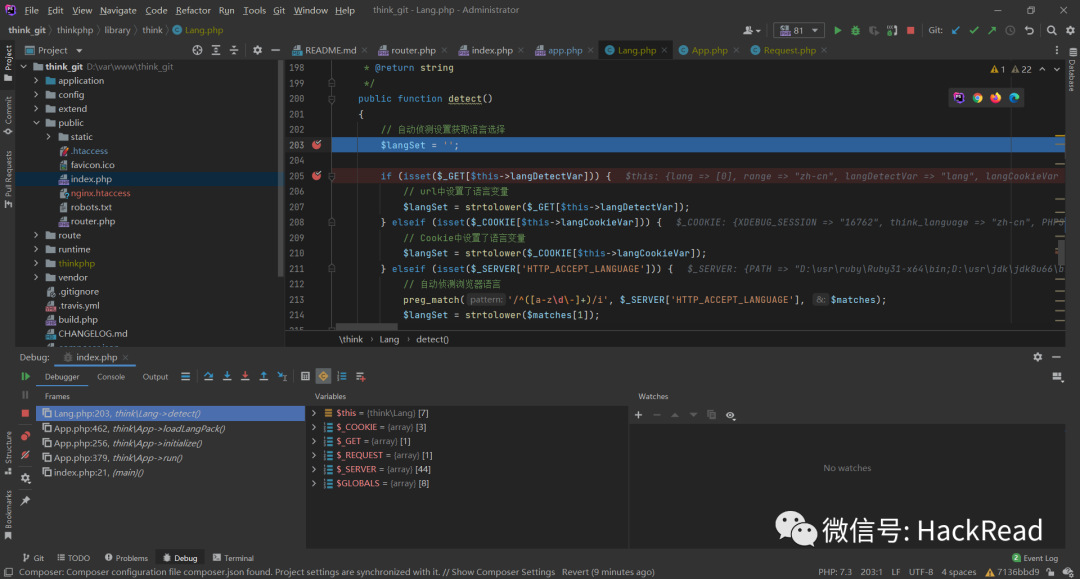This screenshot has height=579, width=1080.
Task: Toggle Bookmarks tool window side tab
Action: click(8, 514)
